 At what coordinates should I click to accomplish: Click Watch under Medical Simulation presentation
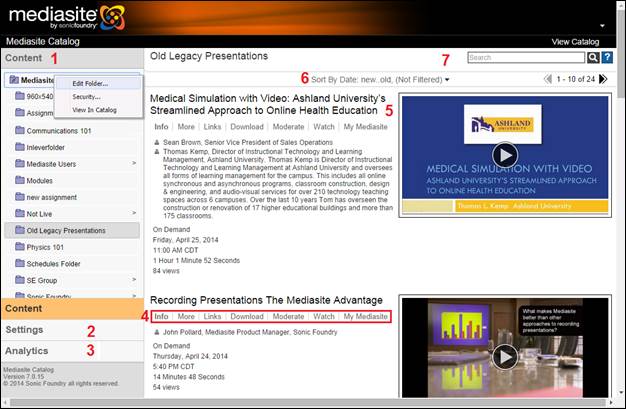pos(324,127)
